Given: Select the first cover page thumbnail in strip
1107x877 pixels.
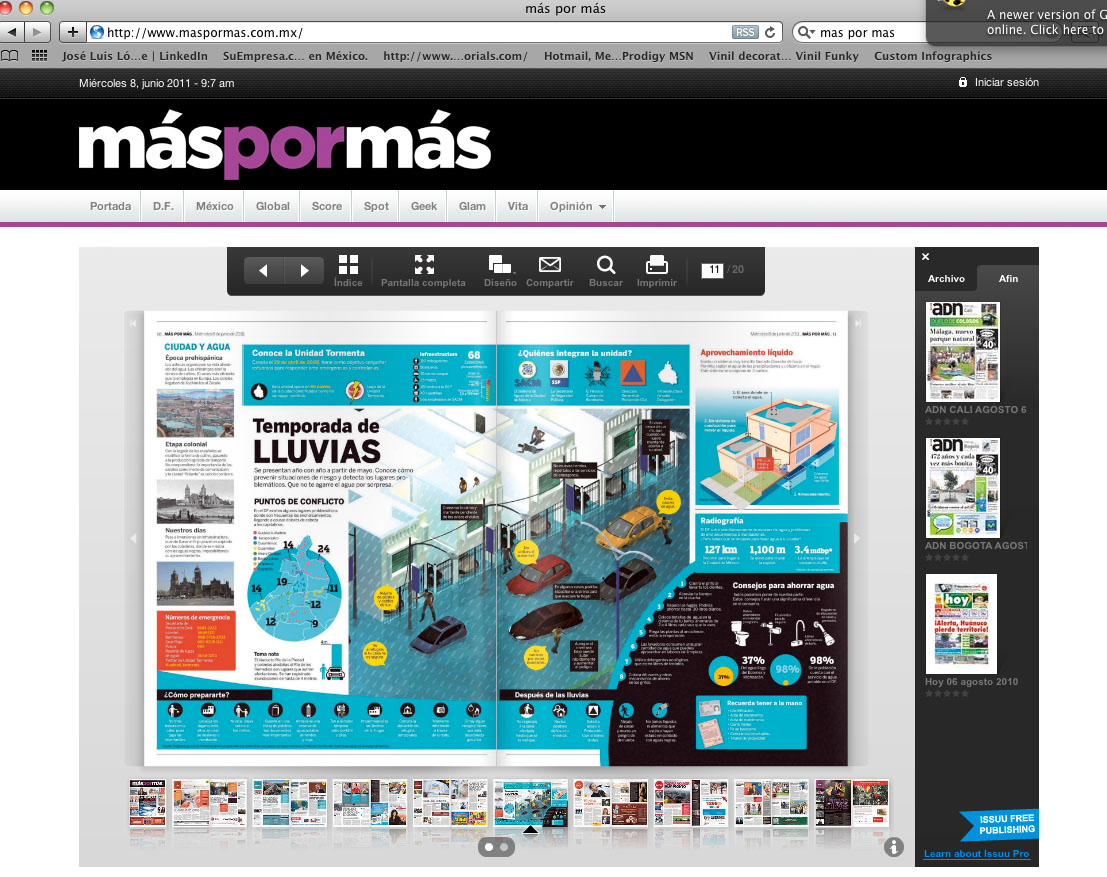Looking at the screenshot, I should pyautogui.click(x=147, y=803).
